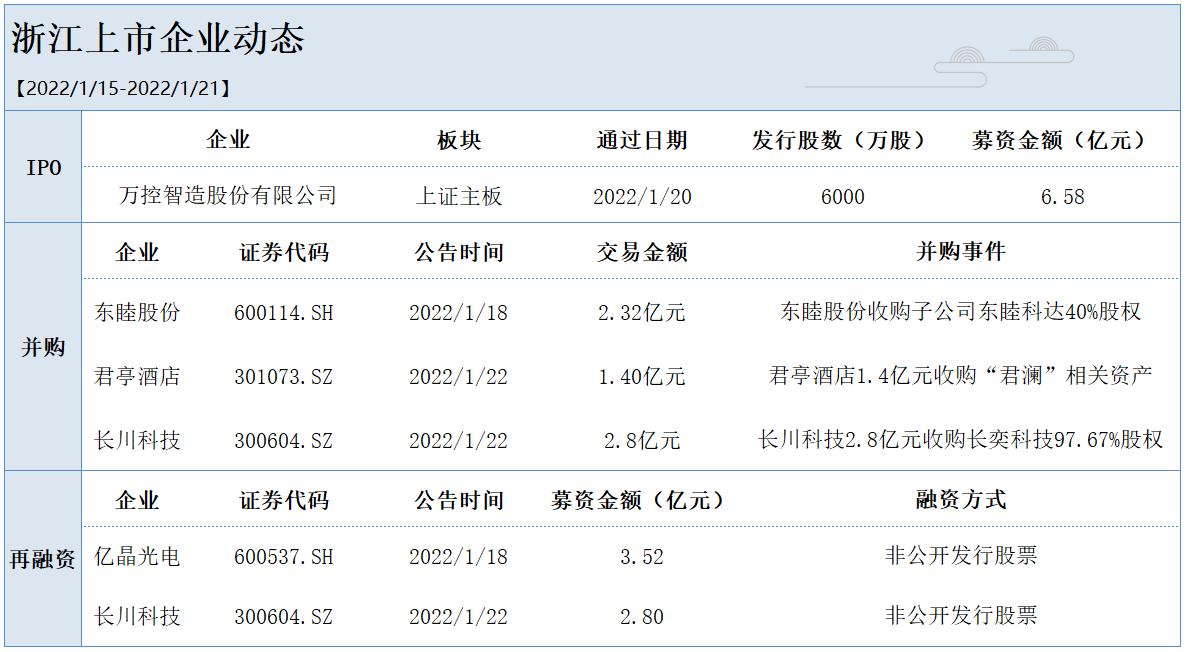Click the 融资方式 column header
This screenshot has width=1187, height=652.
pos(961,500)
